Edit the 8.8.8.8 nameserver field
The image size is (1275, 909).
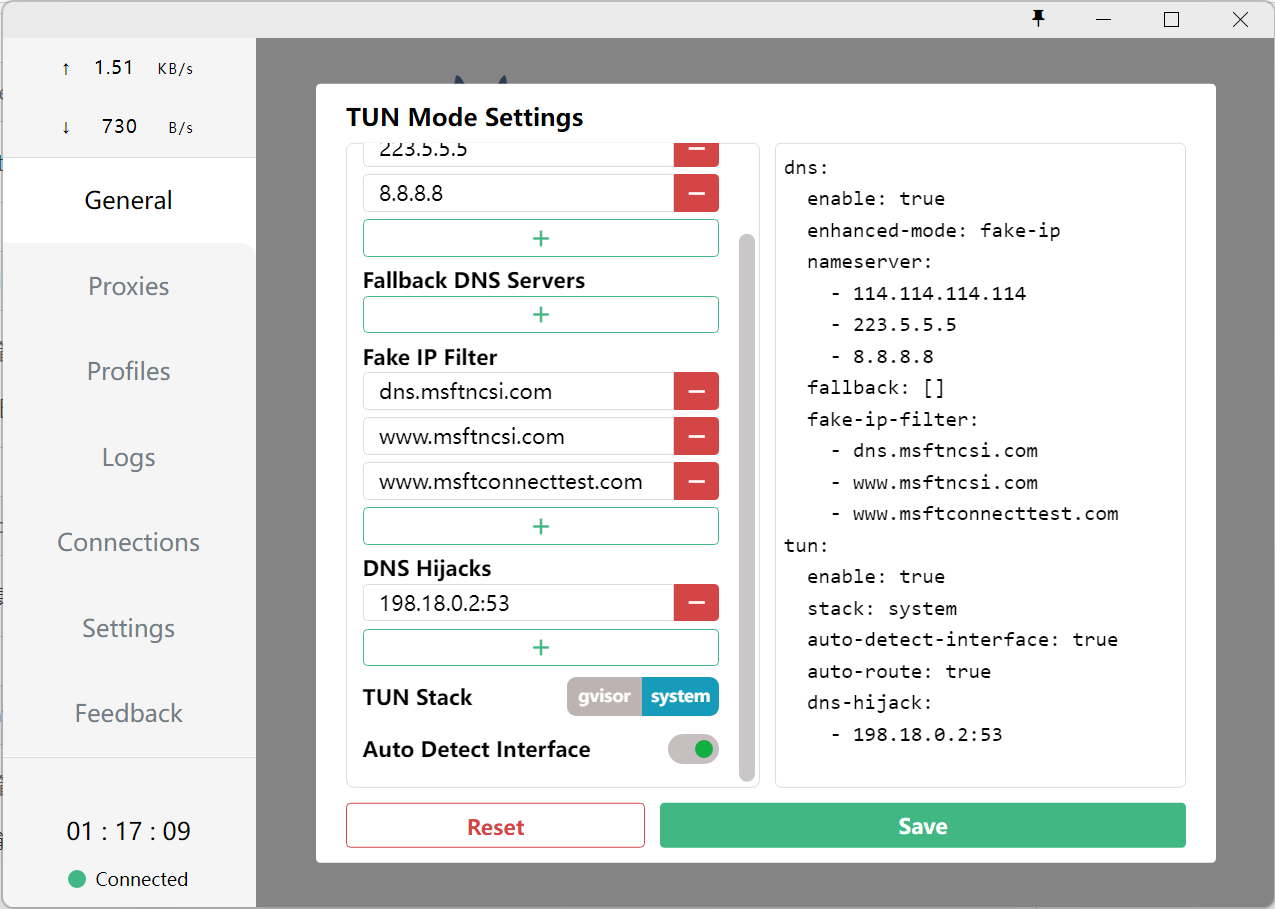(518, 193)
